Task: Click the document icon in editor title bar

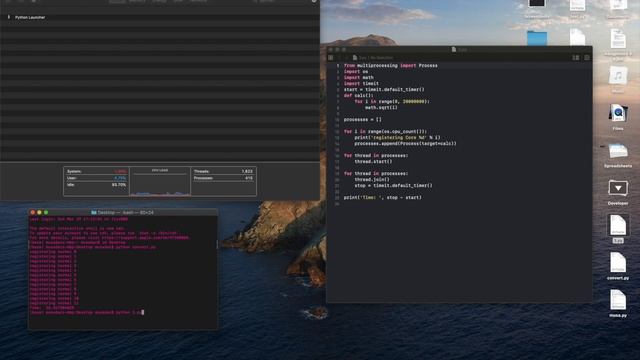Action: [x=453, y=49]
